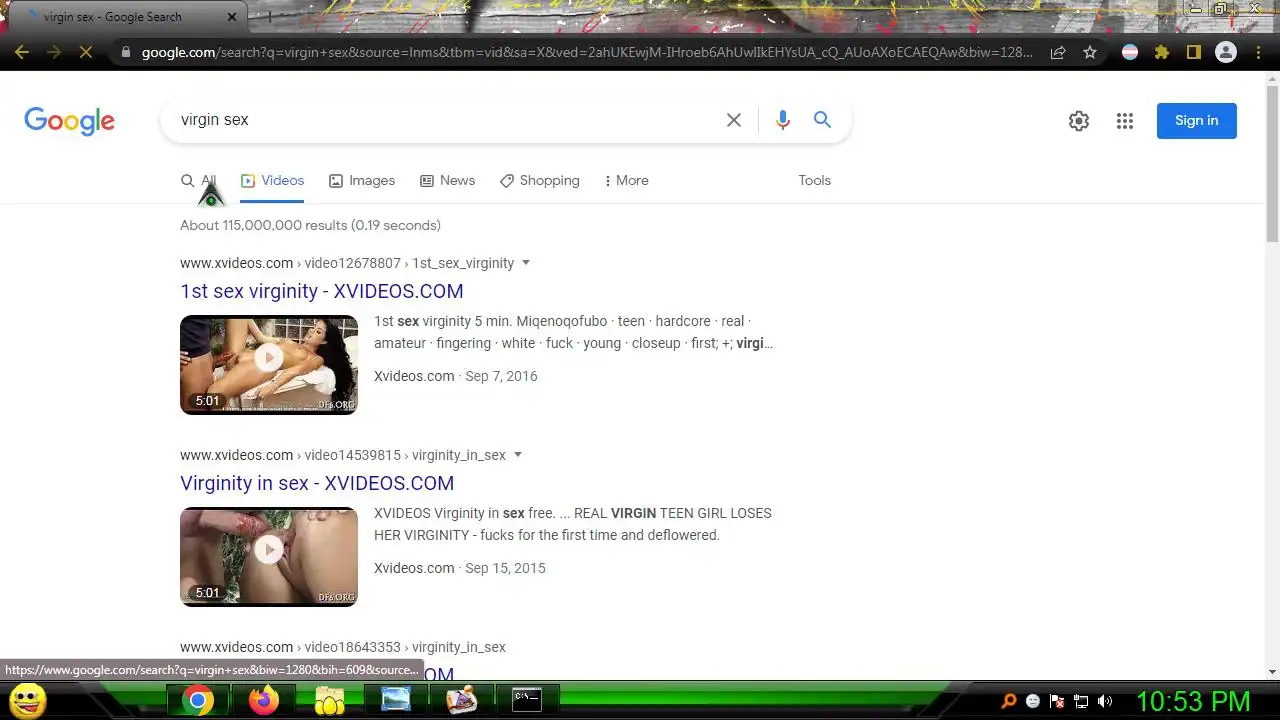This screenshot has height=720, width=1280.
Task: Open the browser side panel icon
Action: pyautogui.click(x=1194, y=52)
